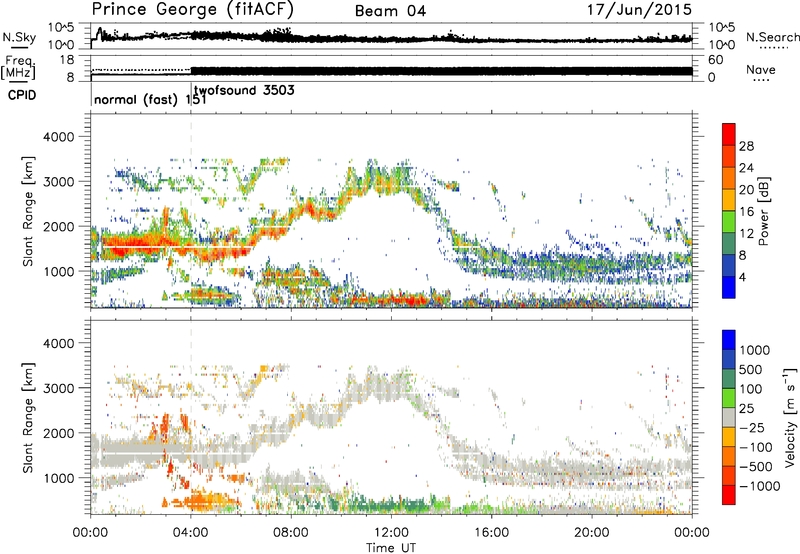The image size is (800, 554).
Task: Select the 'twofsound 3503' CPID entry
Action: click(244, 91)
